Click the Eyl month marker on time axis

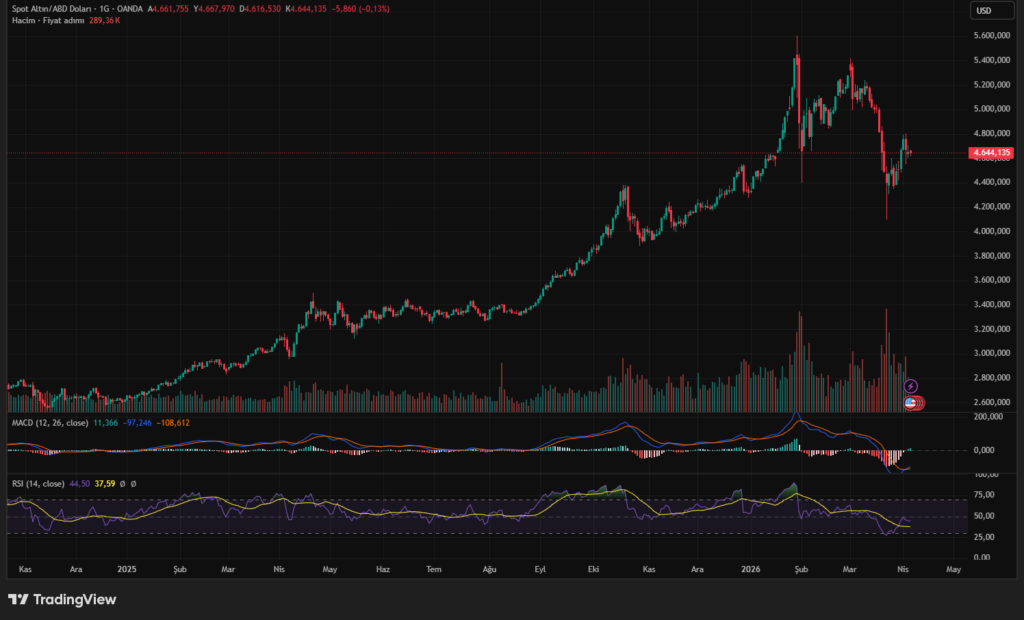click(543, 568)
